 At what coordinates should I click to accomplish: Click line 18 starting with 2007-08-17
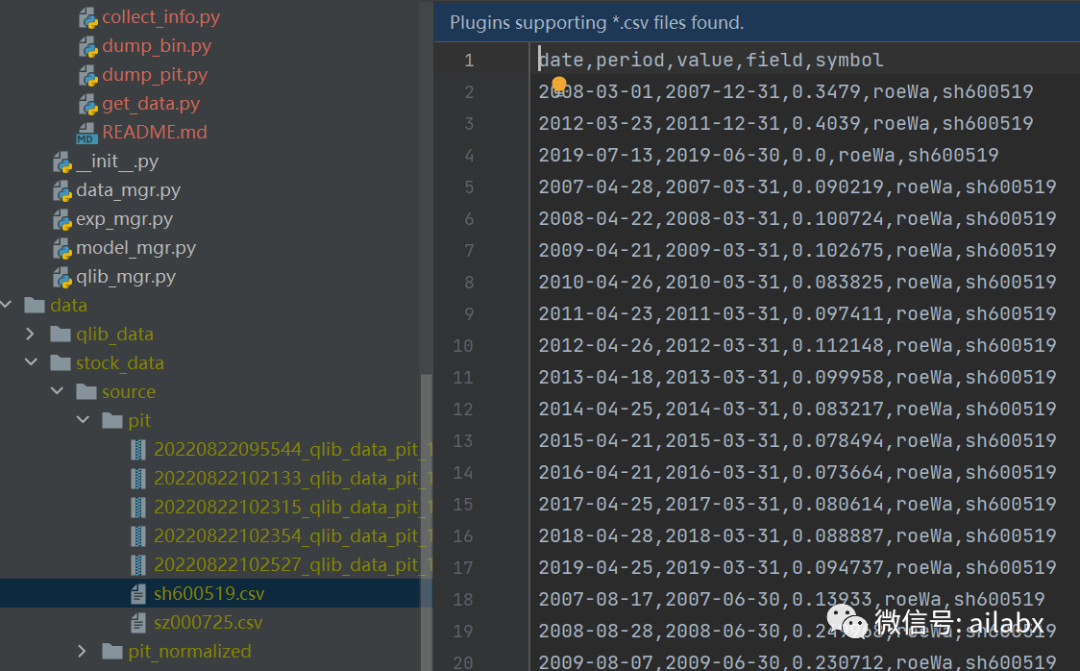click(791, 599)
